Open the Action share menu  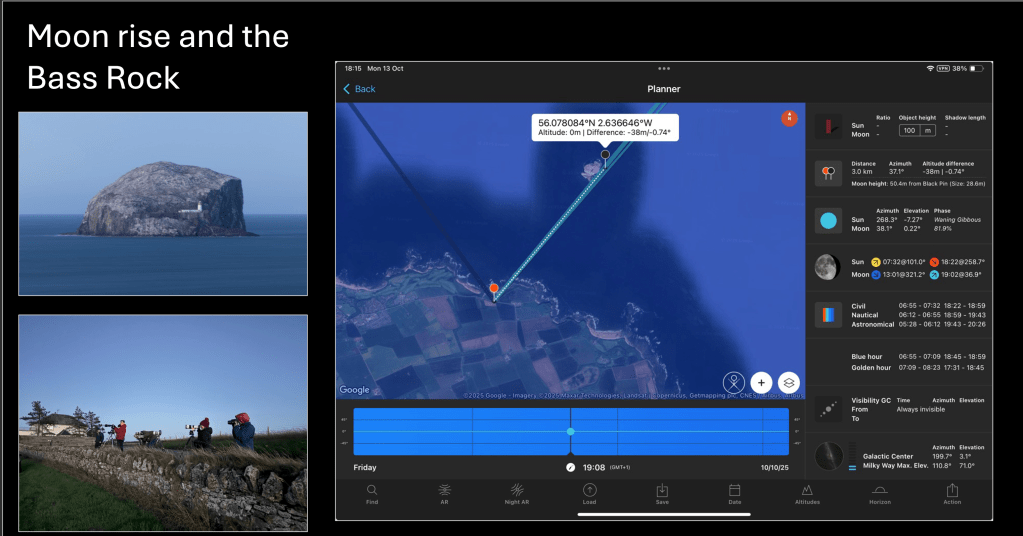coord(952,494)
